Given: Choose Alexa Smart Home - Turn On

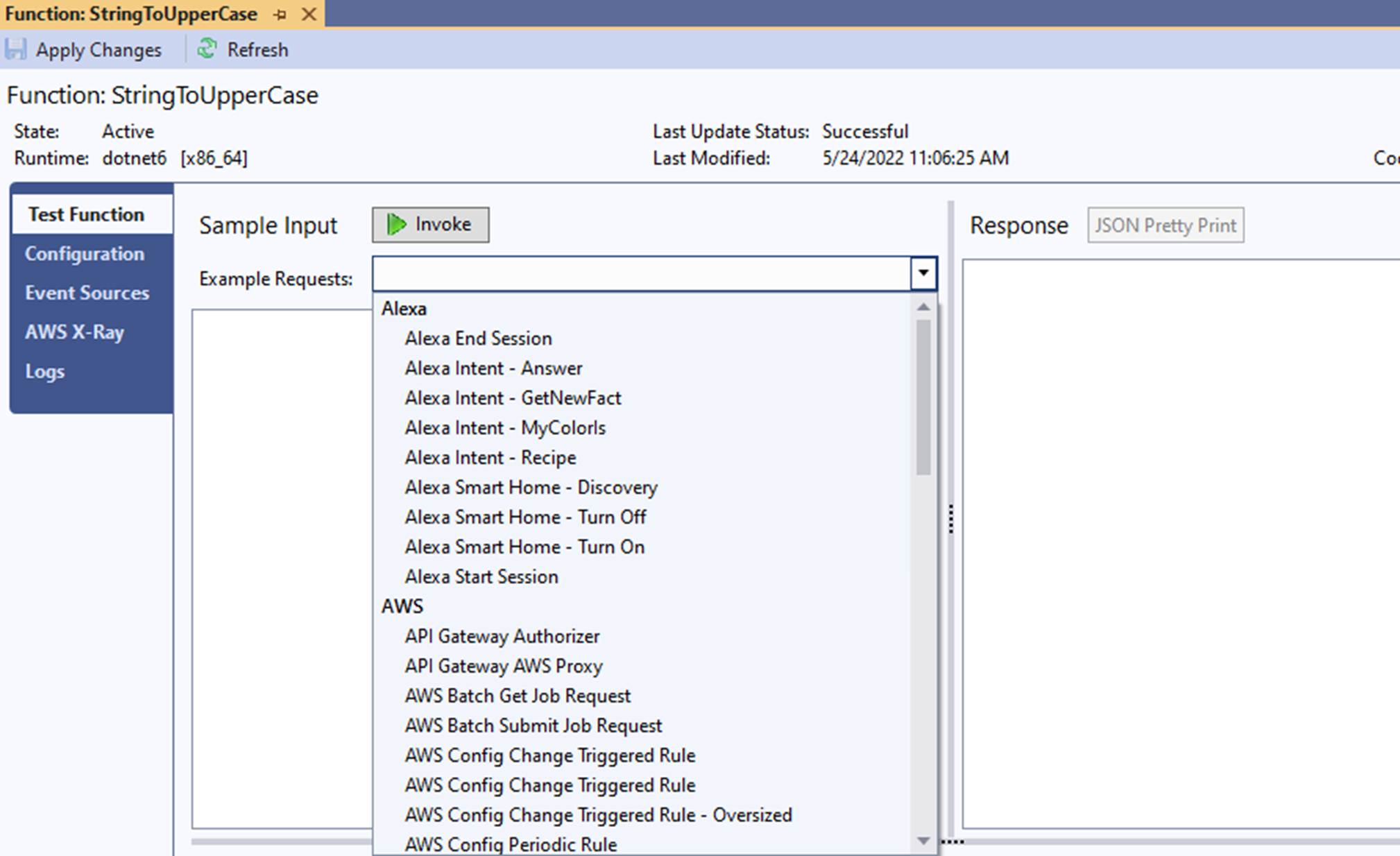Looking at the screenshot, I should point(524,547).
